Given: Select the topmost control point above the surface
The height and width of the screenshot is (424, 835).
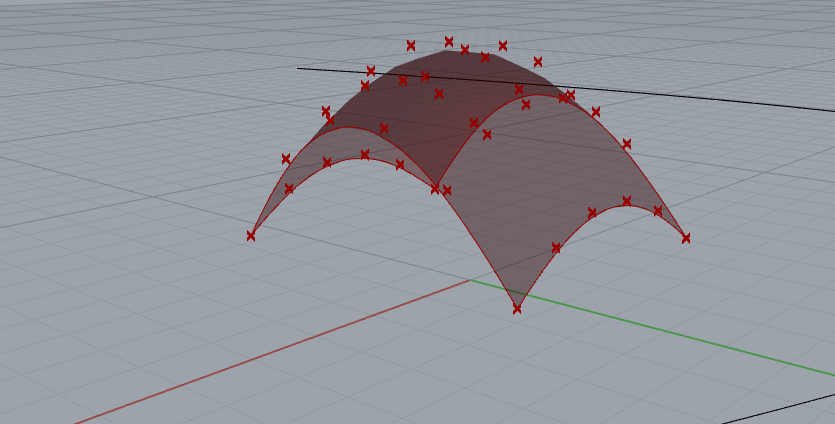Looking at the screenshot, I should coord(449,42).
